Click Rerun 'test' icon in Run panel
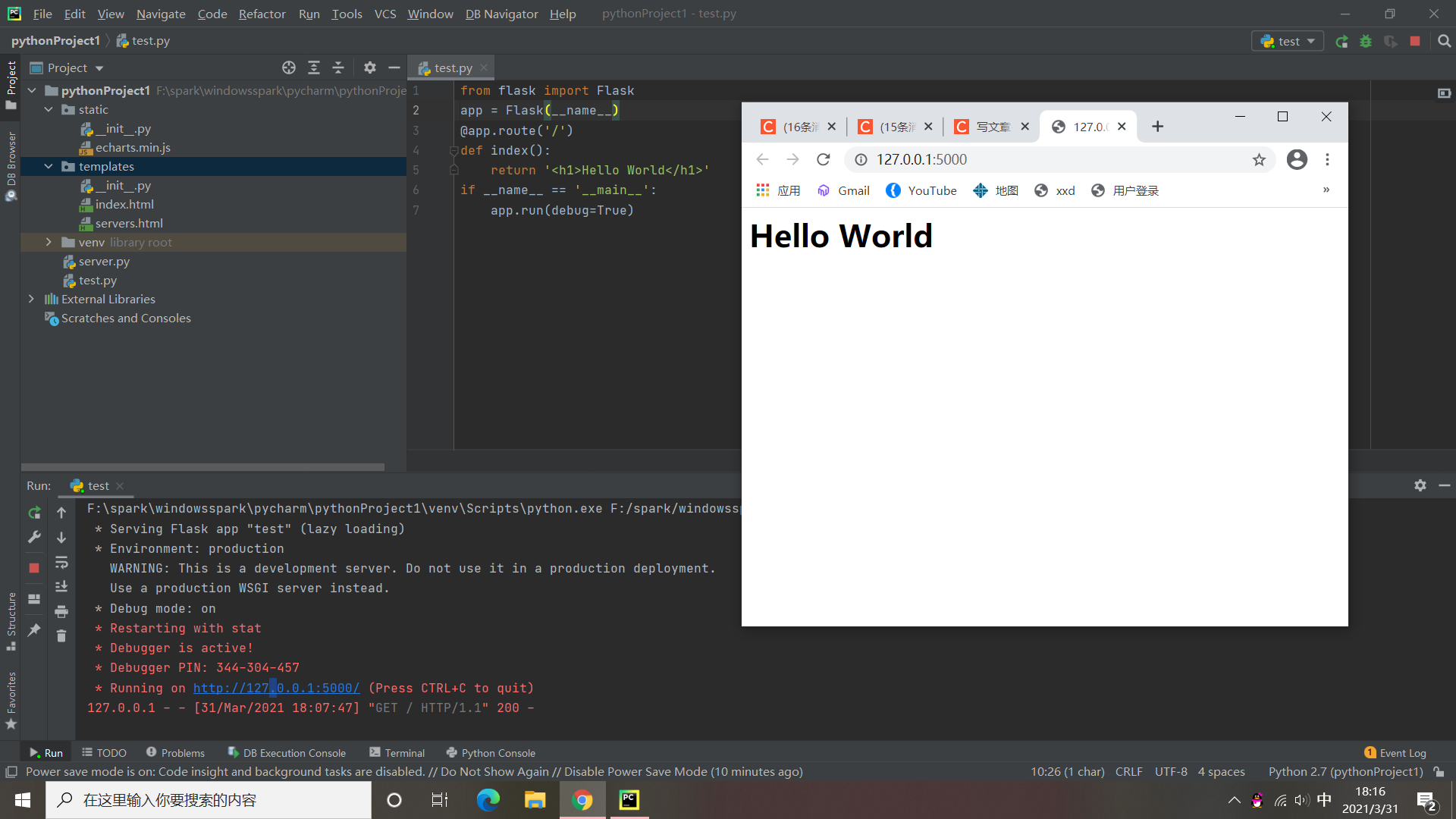This screenshot has height=819, width=1456. pyautogui.click(x=34, y=513)
